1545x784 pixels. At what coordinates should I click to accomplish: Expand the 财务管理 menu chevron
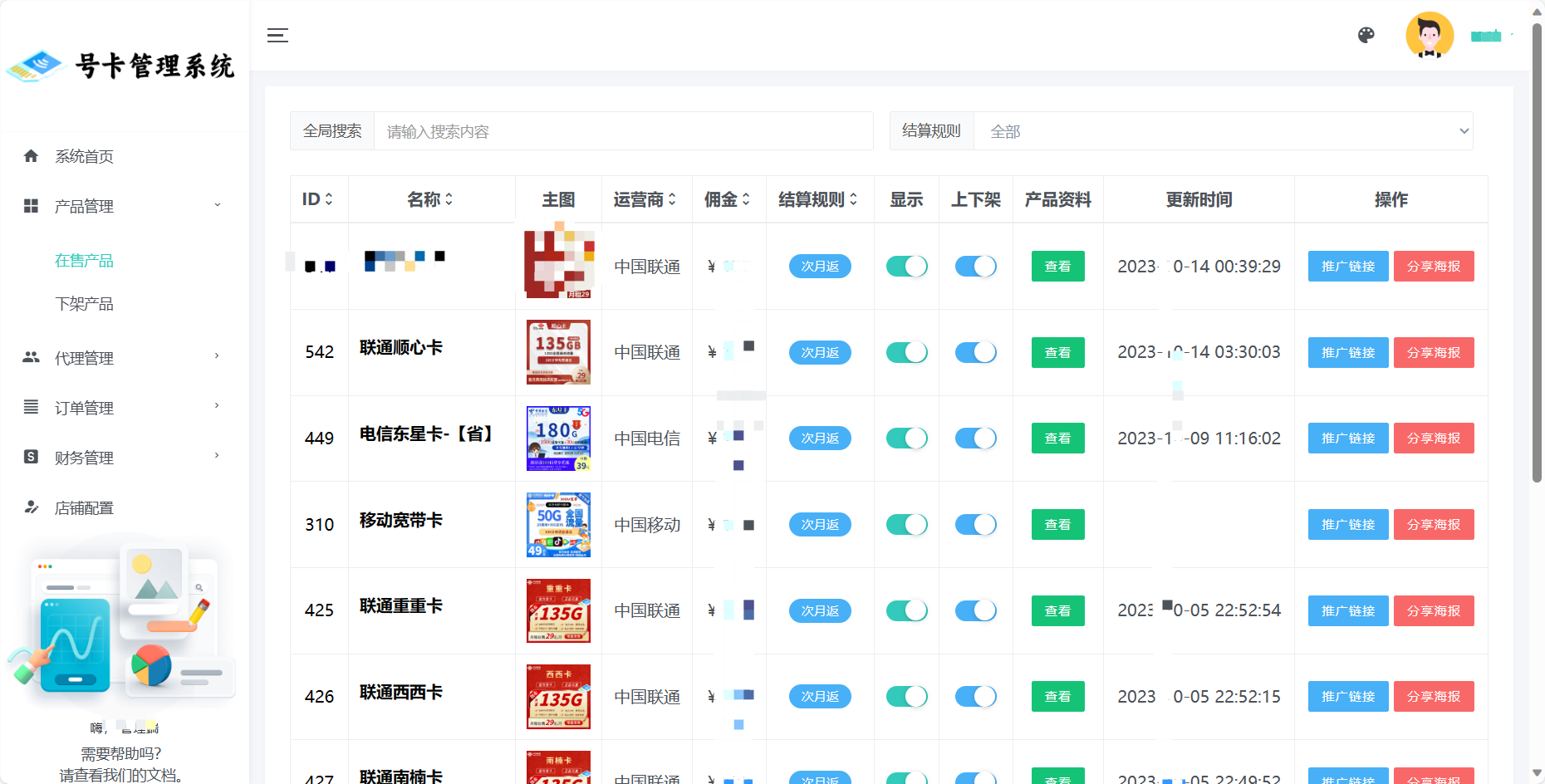coord(218,456)
